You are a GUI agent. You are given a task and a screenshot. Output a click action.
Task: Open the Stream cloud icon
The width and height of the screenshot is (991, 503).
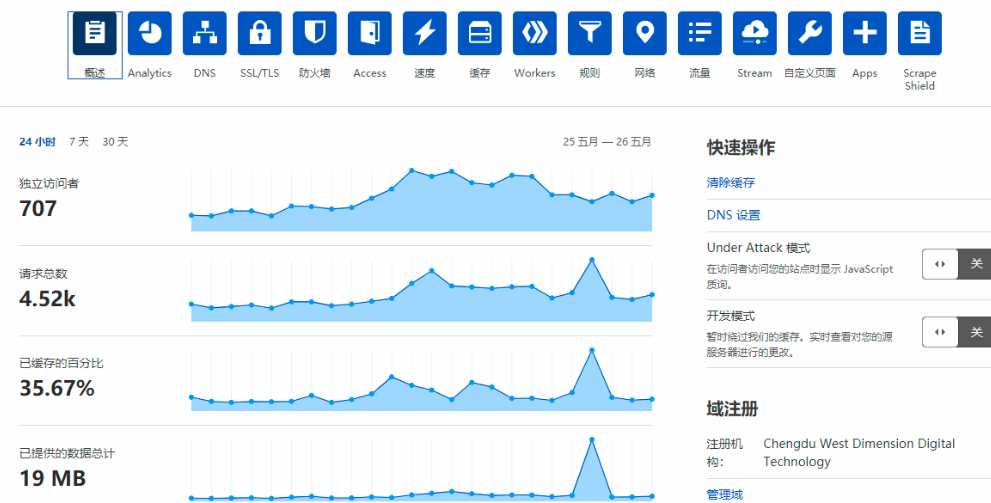pos(755,34)
